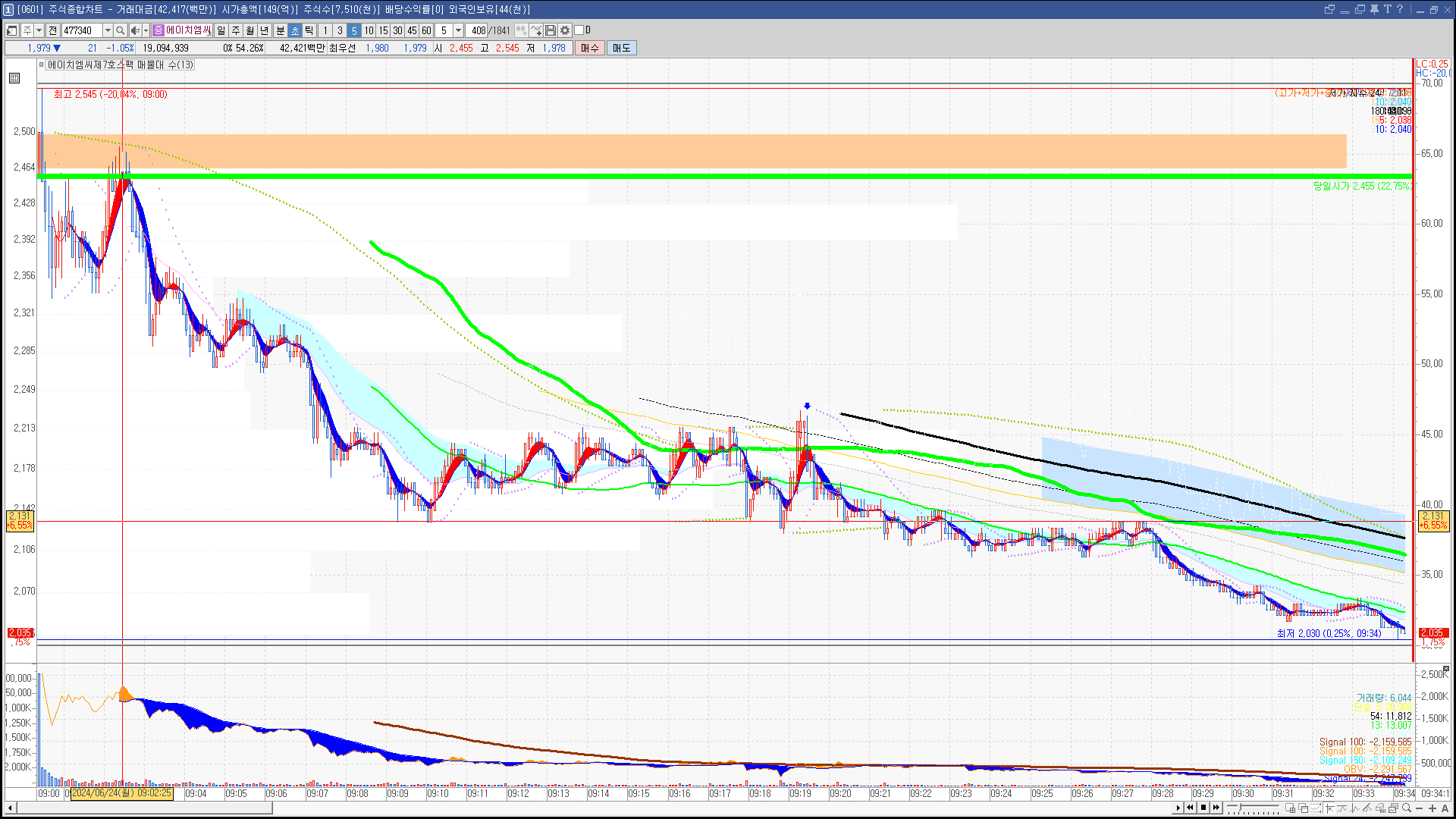The height and width of the screenshot is (819, 1456).
Task: Click the zoom magnifier icon at bottom right
Action: tap(1407, 808)
